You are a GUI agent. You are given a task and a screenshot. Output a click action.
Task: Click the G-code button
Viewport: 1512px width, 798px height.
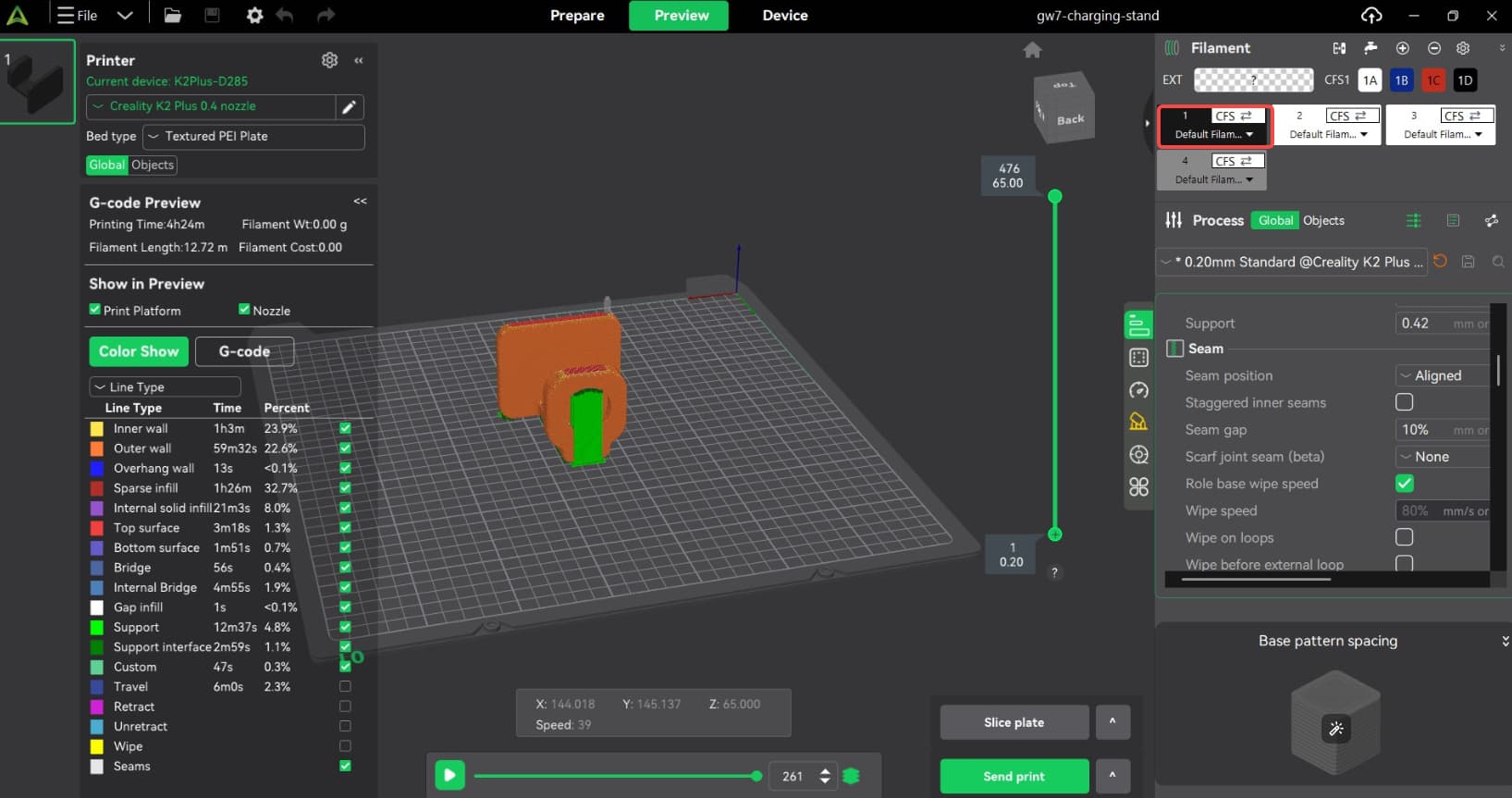(245, 351)
